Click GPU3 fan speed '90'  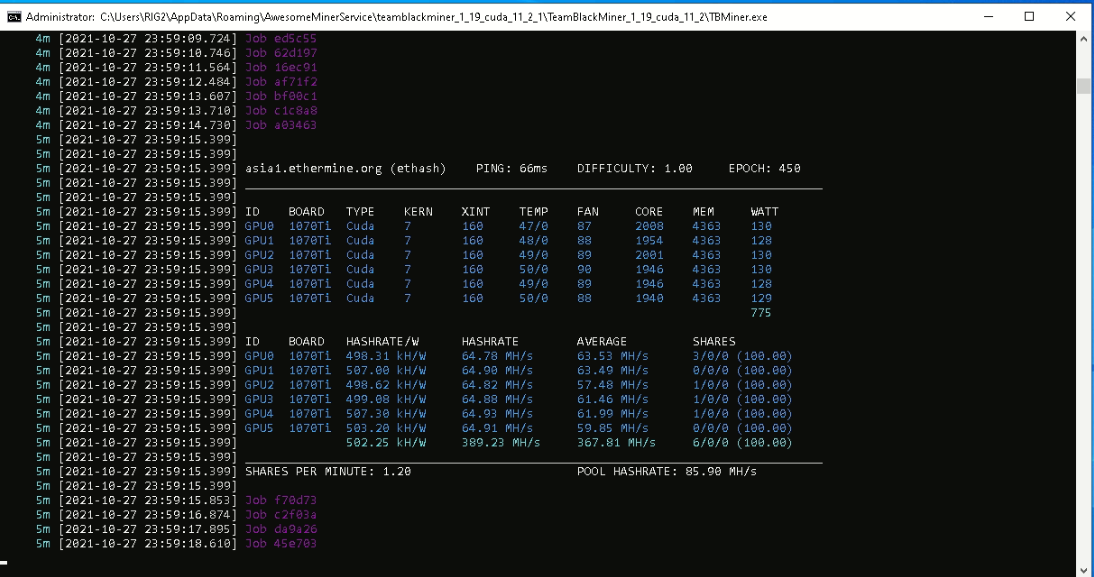(584, 269)
